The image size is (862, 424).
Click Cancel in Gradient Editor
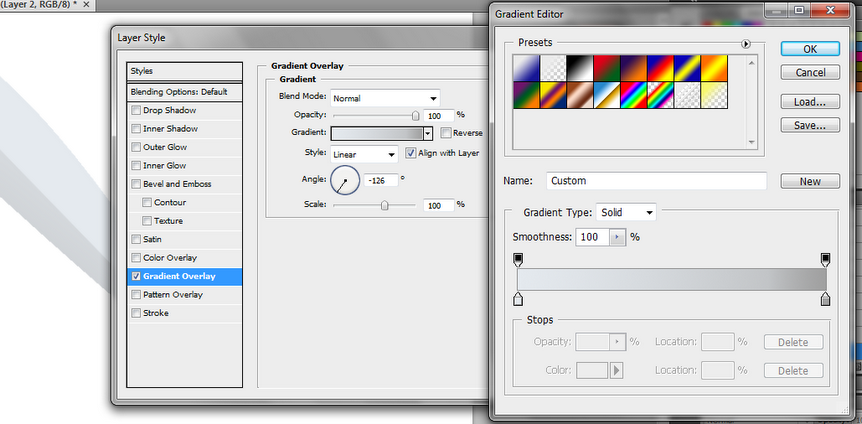(810, 73)
